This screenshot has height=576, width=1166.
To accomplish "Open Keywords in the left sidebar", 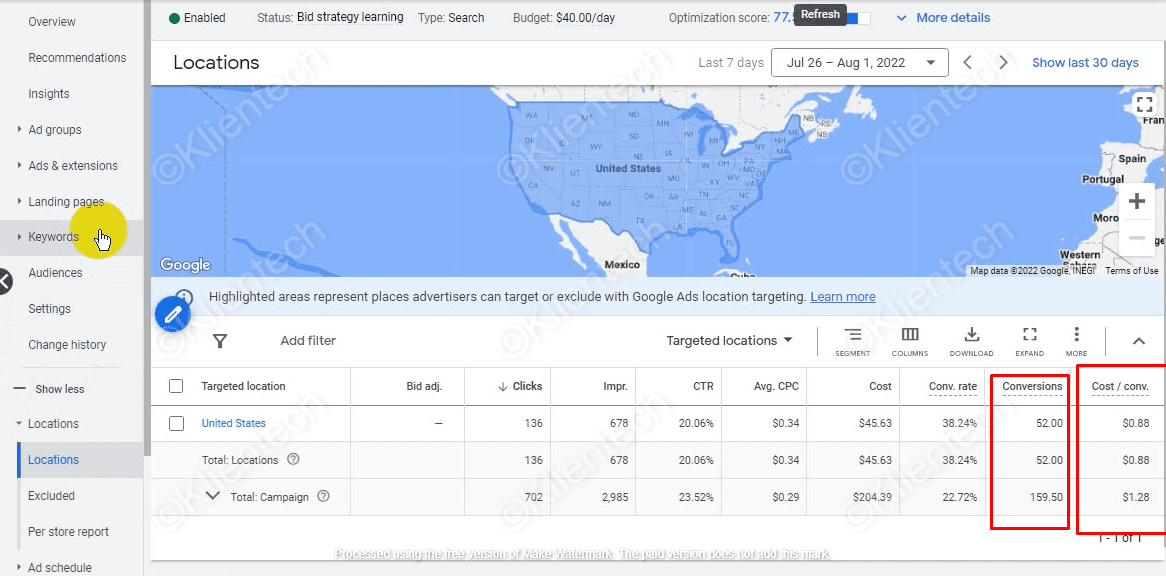I will pyautogui.click(x=53, y=237).
